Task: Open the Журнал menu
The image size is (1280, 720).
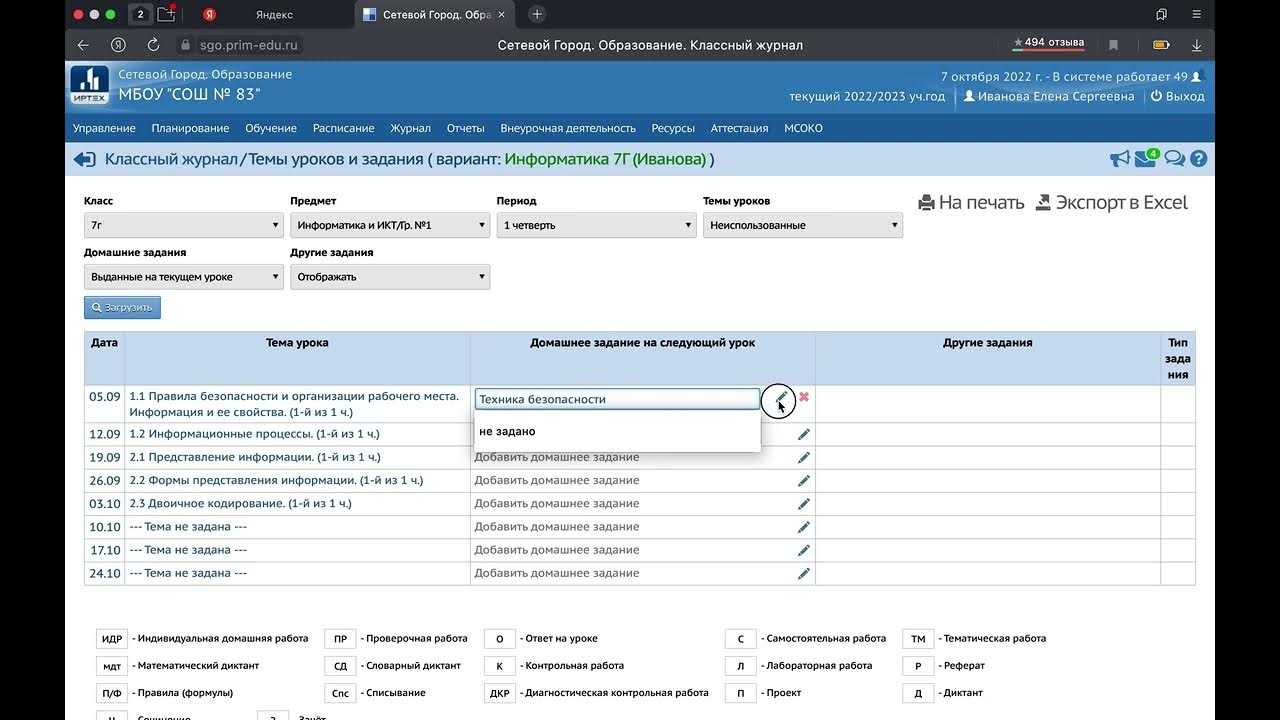Action: pyautogui.click(x=410, y=128)
